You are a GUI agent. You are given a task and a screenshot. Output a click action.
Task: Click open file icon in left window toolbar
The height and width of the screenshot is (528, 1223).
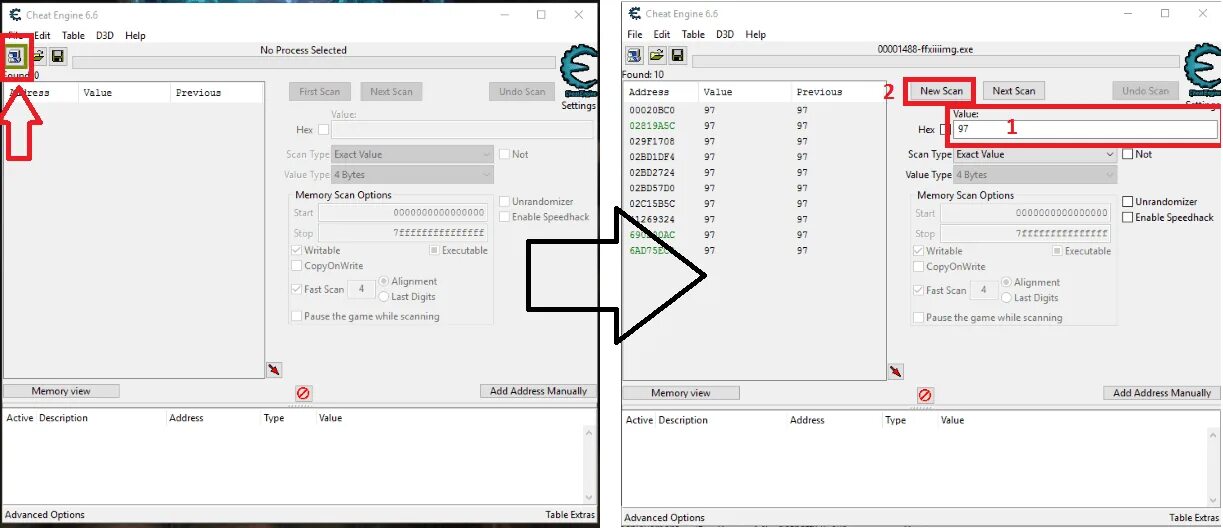pos(38,56)
